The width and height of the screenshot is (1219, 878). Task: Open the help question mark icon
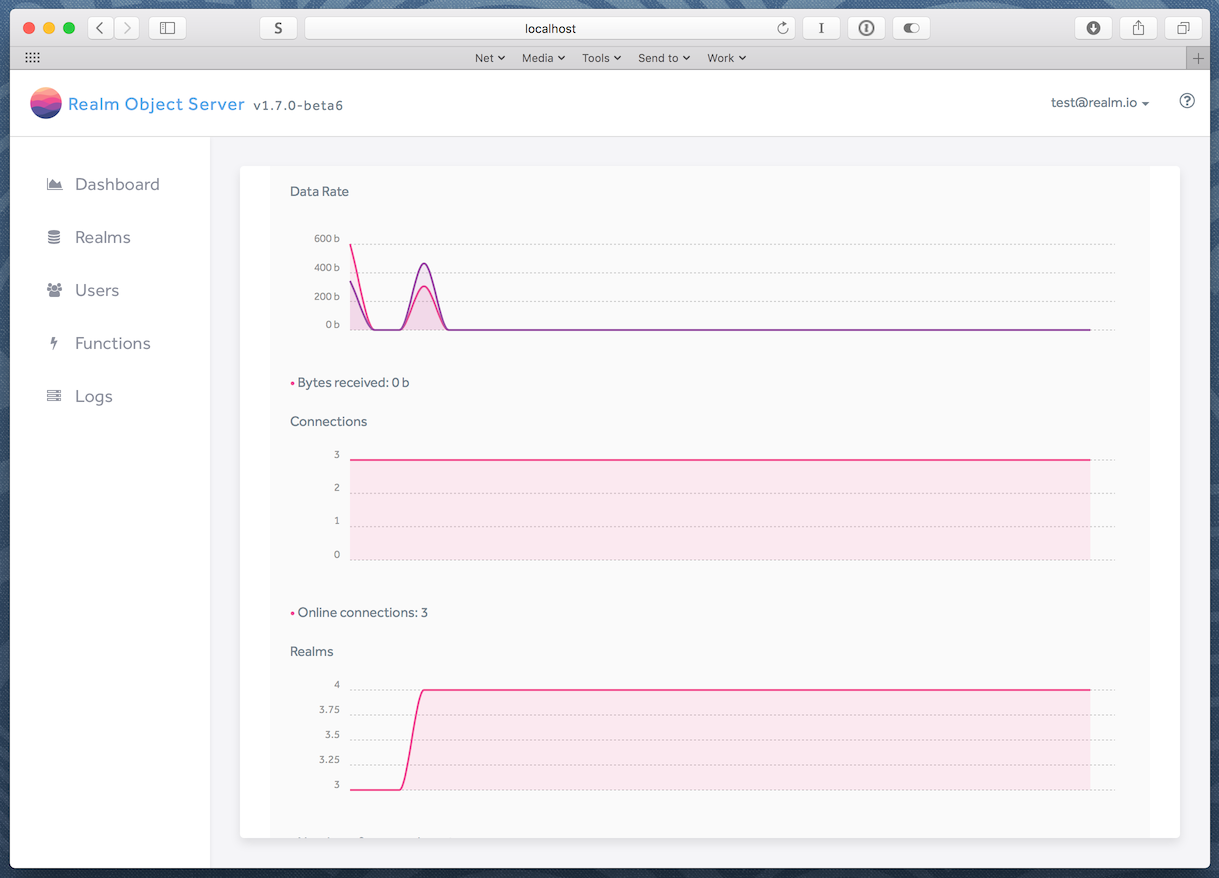point(1187,101)
